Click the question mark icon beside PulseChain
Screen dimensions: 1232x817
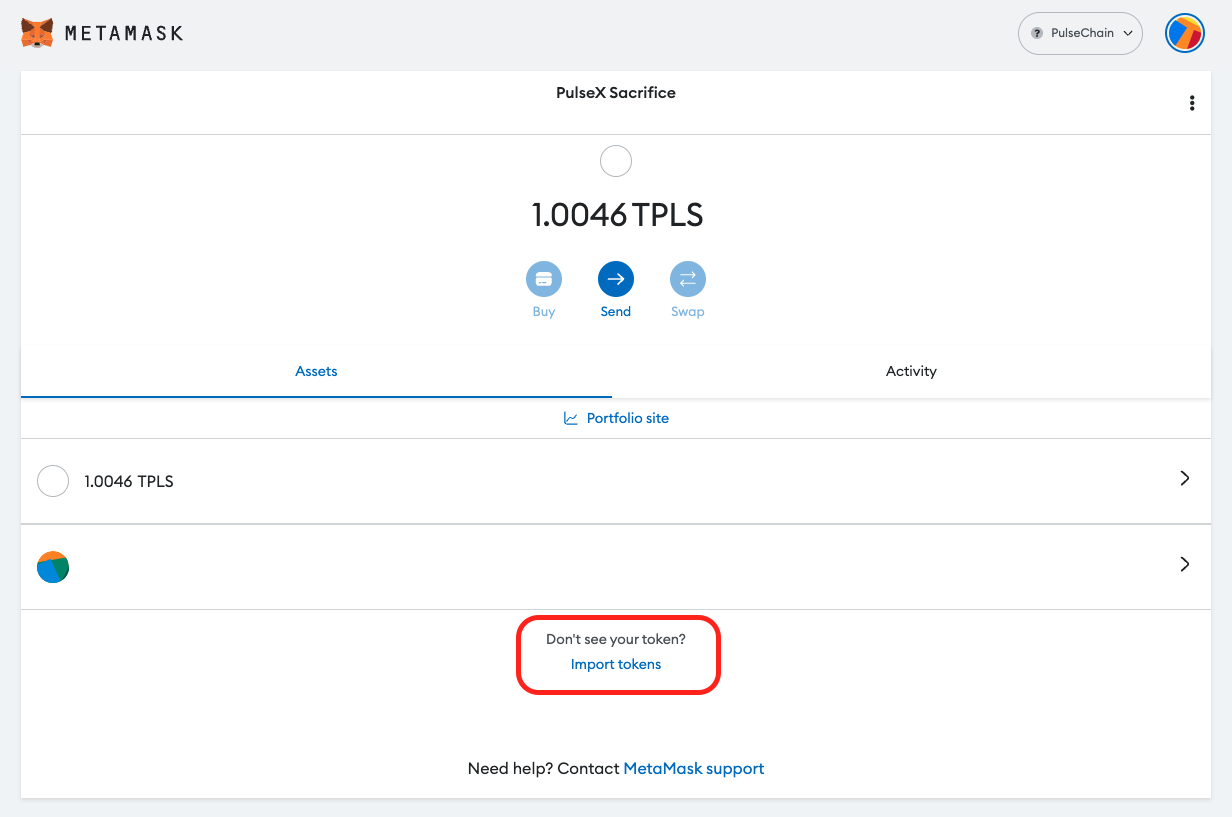pyautogui.click(x=1037, y=33)
